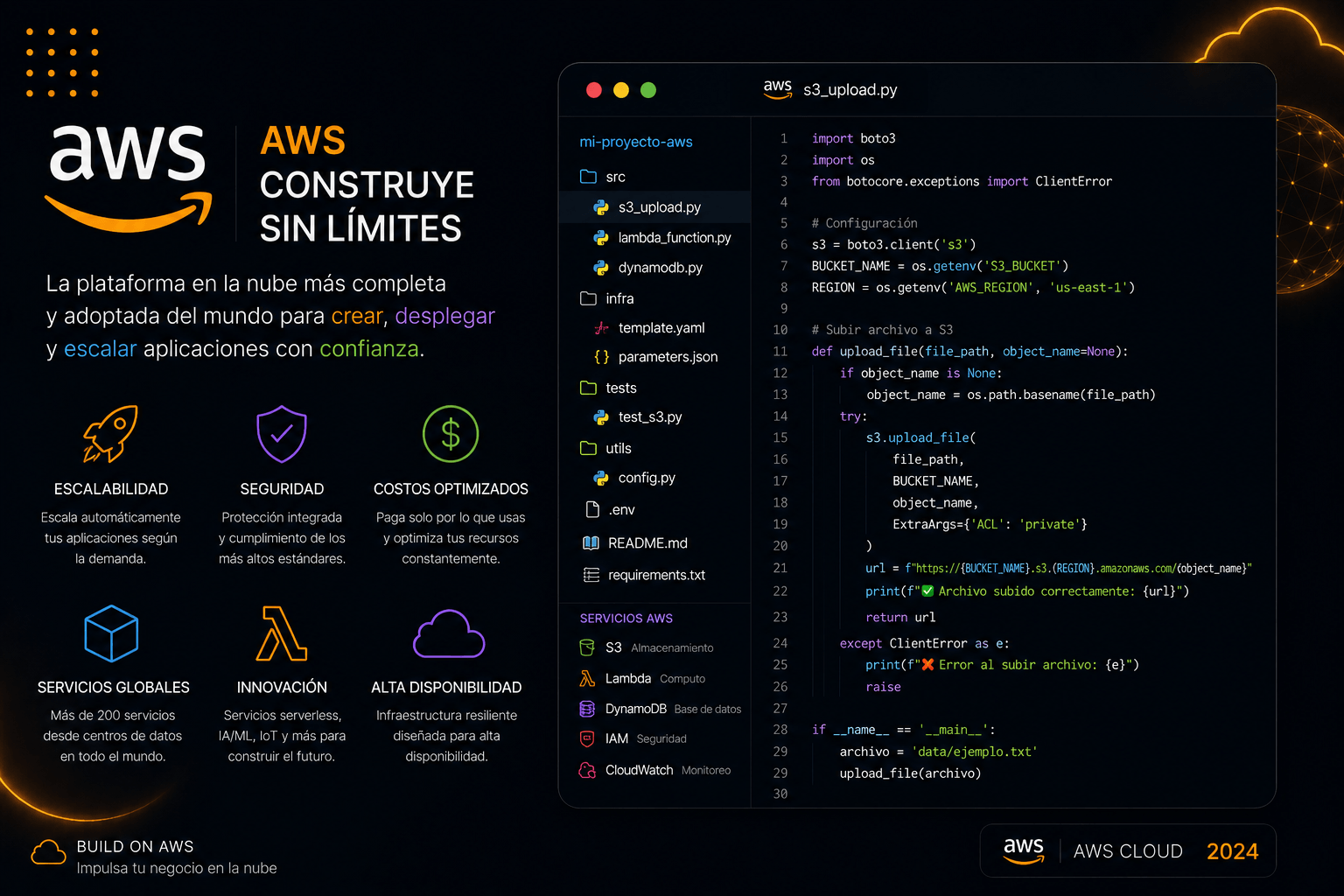This screenshot has width=1344, height=896.
Task: Click the IAM shield icon
Action: pyautogui.click(x=587, y=738)
